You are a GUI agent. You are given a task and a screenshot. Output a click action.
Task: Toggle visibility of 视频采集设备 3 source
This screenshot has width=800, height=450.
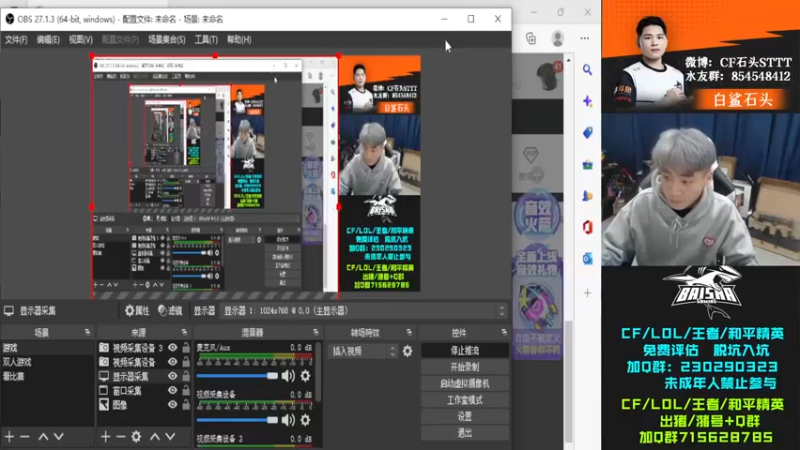[x=173, y=347]
